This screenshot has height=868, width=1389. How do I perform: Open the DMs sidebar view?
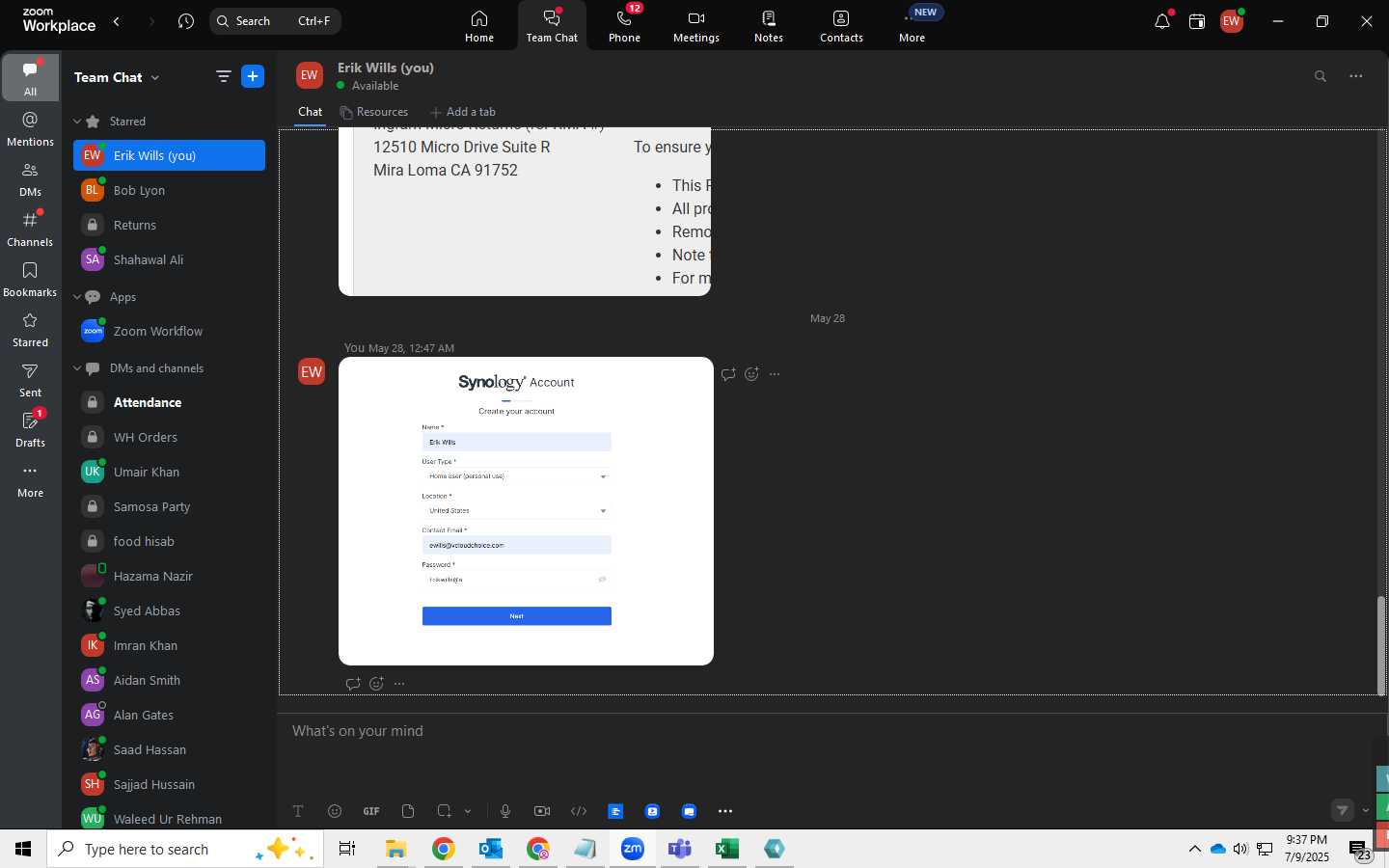point(30,179)
